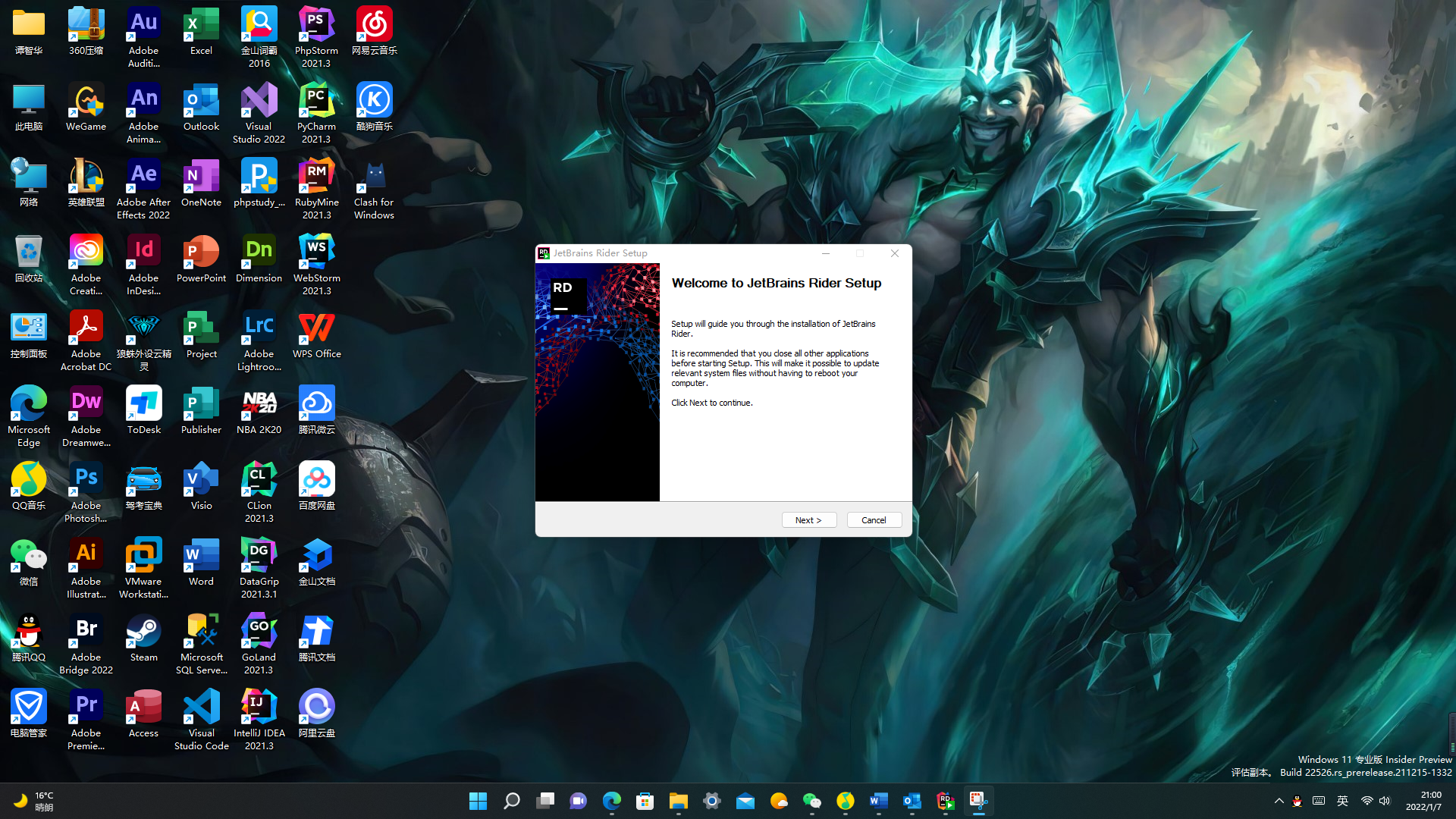The height and width of the screenshot is (819, 1456).
Task: Open the Windows Start menu
Action: click(x=478, y=801)
